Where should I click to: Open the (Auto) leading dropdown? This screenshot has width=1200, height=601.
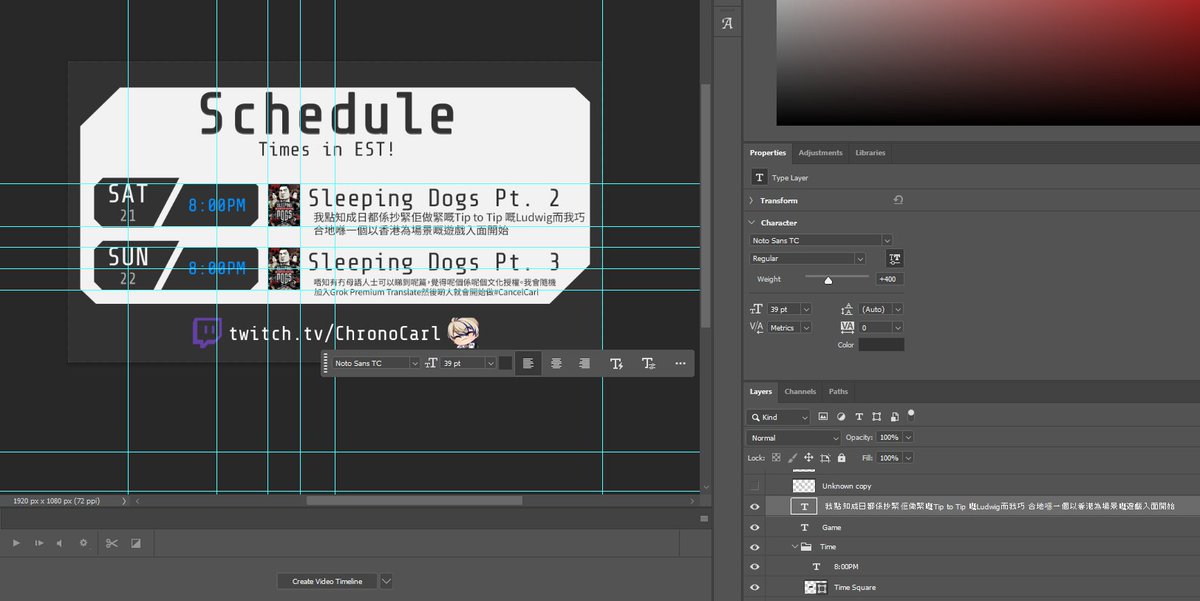point(897,310)
